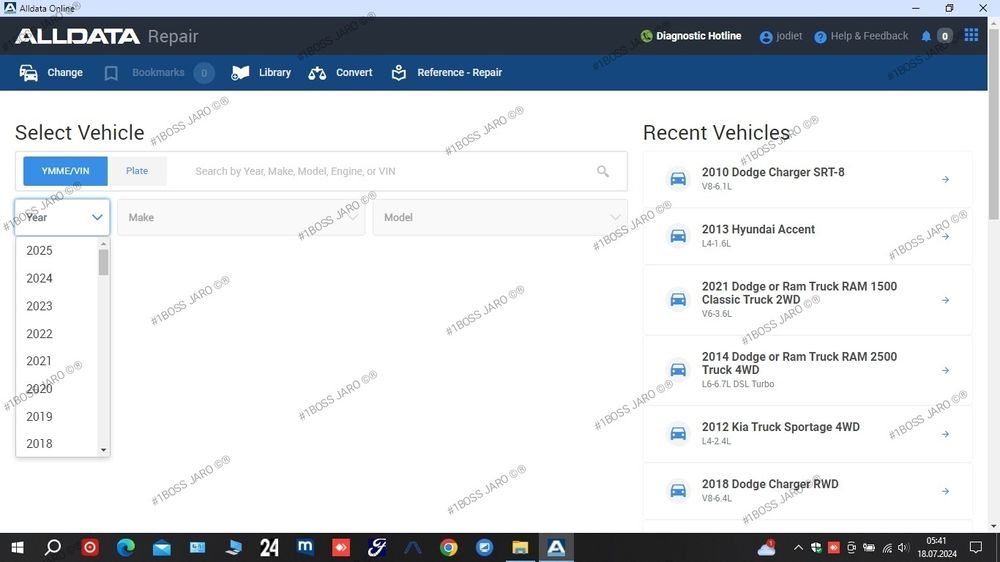The height and width of the screenshot is (562, 1000).
Task: Click the Change menu label
Action: point(65,73)
